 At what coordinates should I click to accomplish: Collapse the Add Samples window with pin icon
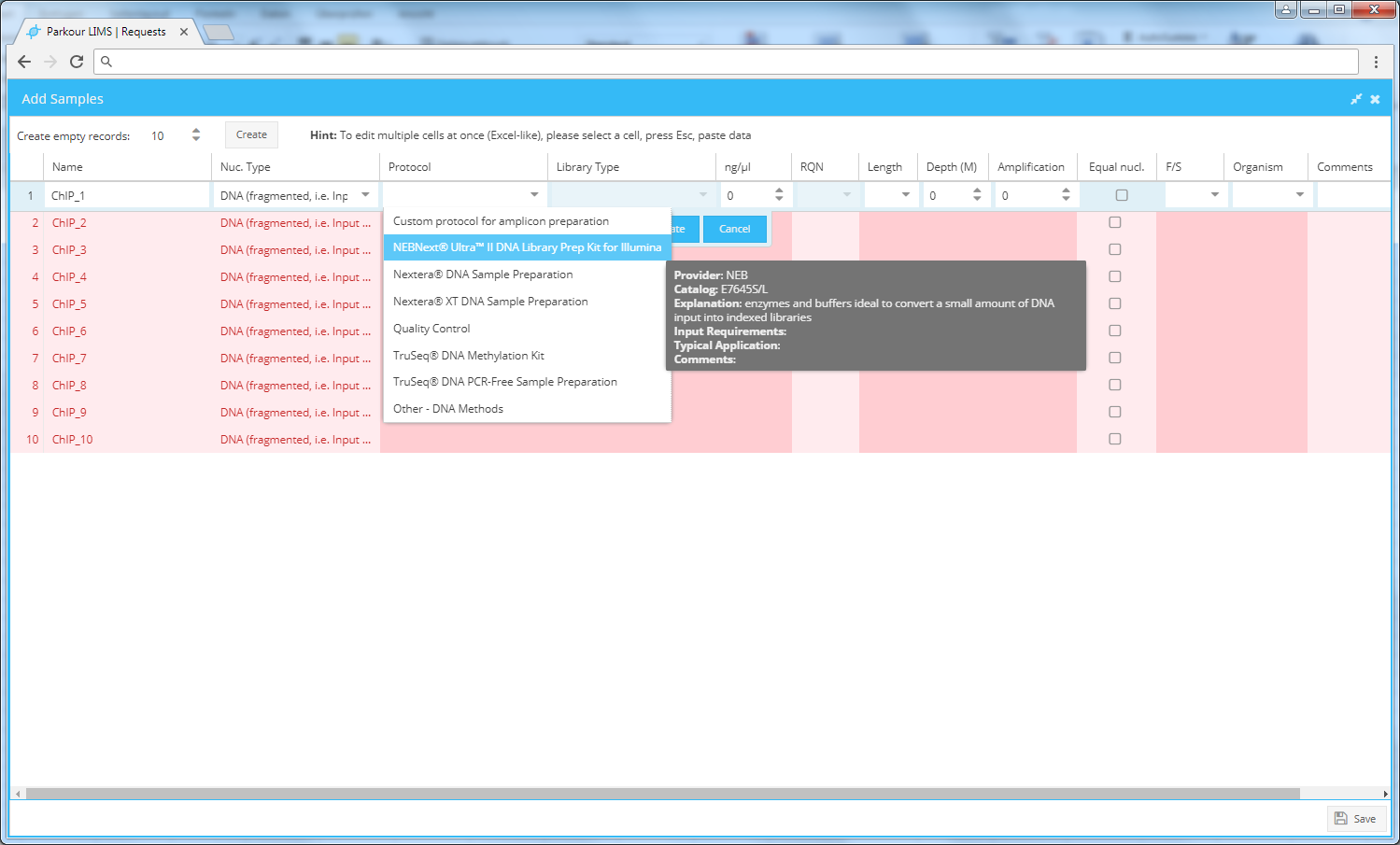tap(1356, 99)
